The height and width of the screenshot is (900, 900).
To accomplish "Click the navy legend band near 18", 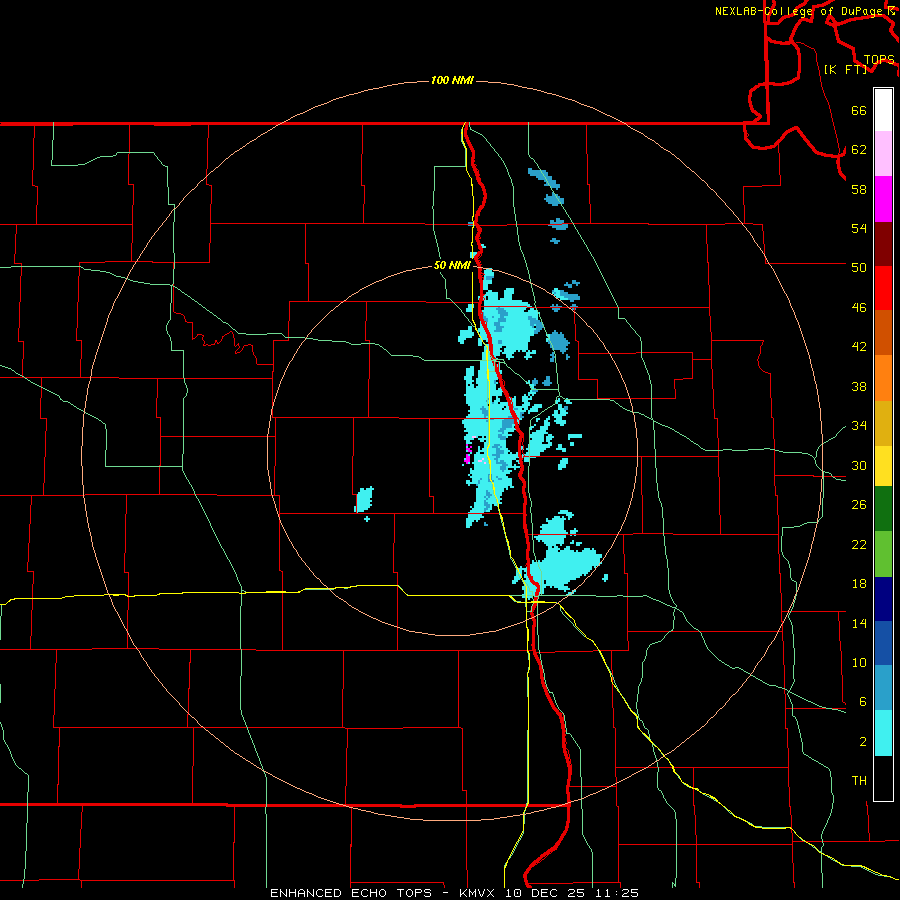I will [x=883, y=599].
